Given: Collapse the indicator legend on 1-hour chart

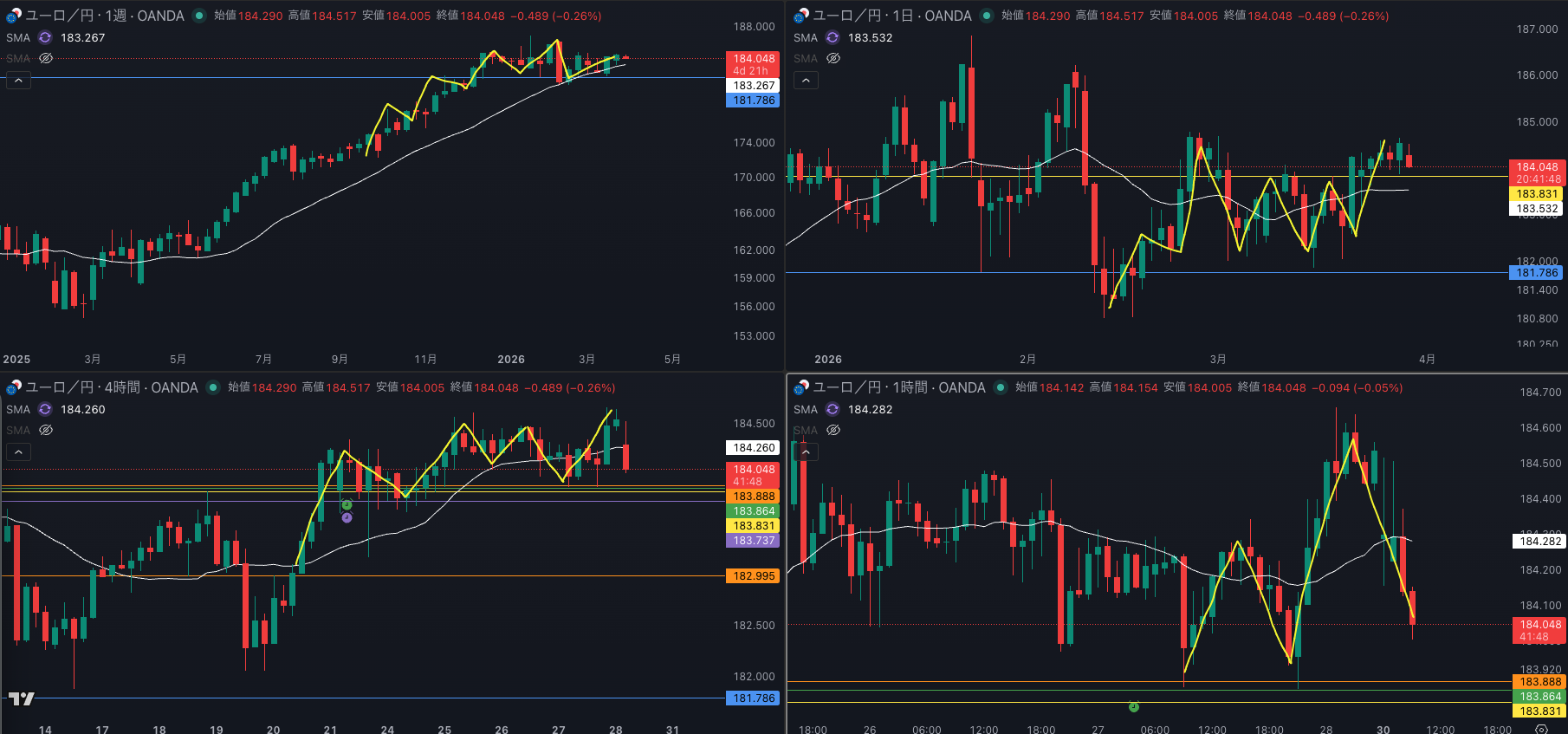Looking at the screenshot, I should [x=806, y=451].
